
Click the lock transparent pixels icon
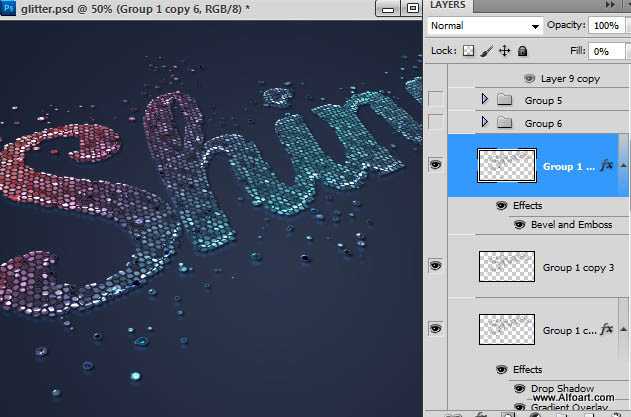tap(468, 51)
